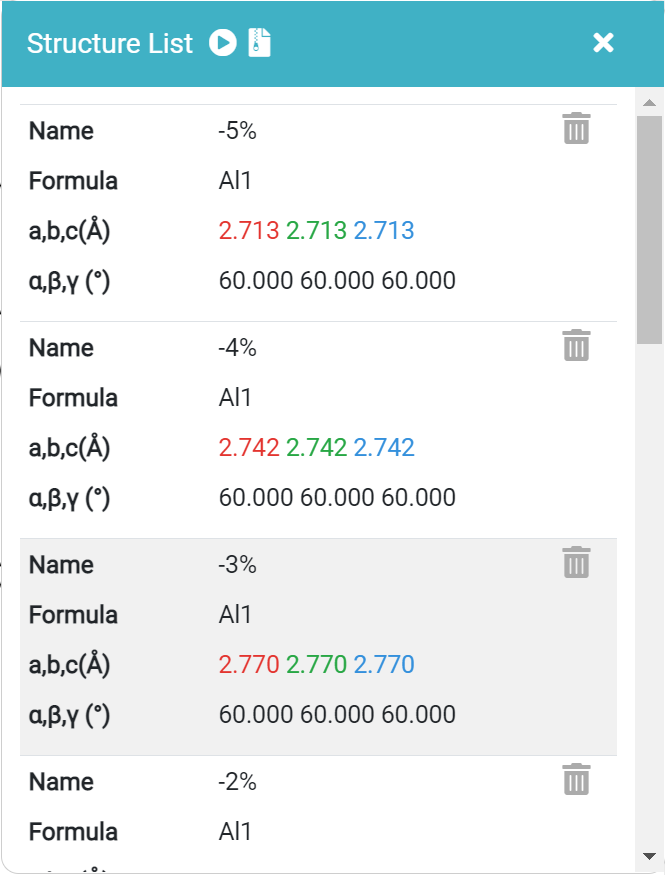Delete the -3% structure with trash icon

coord(576,563)
